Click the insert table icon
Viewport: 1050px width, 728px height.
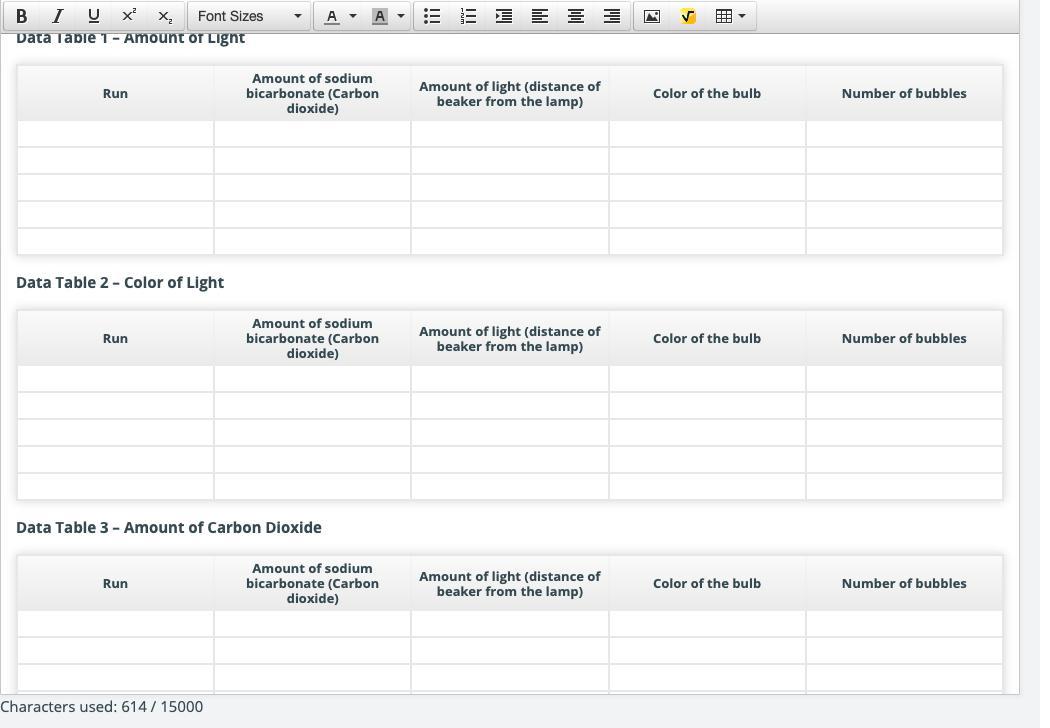723,16
